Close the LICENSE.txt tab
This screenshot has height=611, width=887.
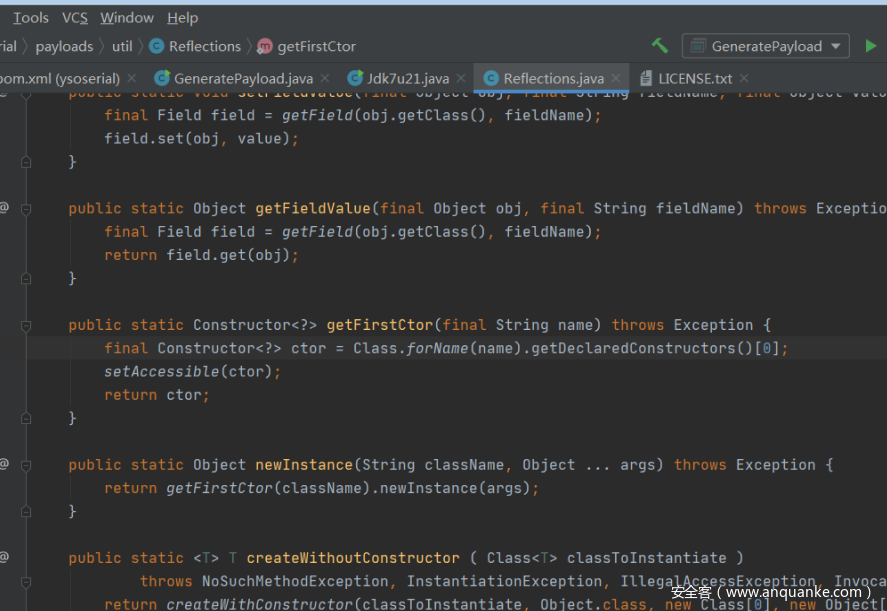coord(744,78)
